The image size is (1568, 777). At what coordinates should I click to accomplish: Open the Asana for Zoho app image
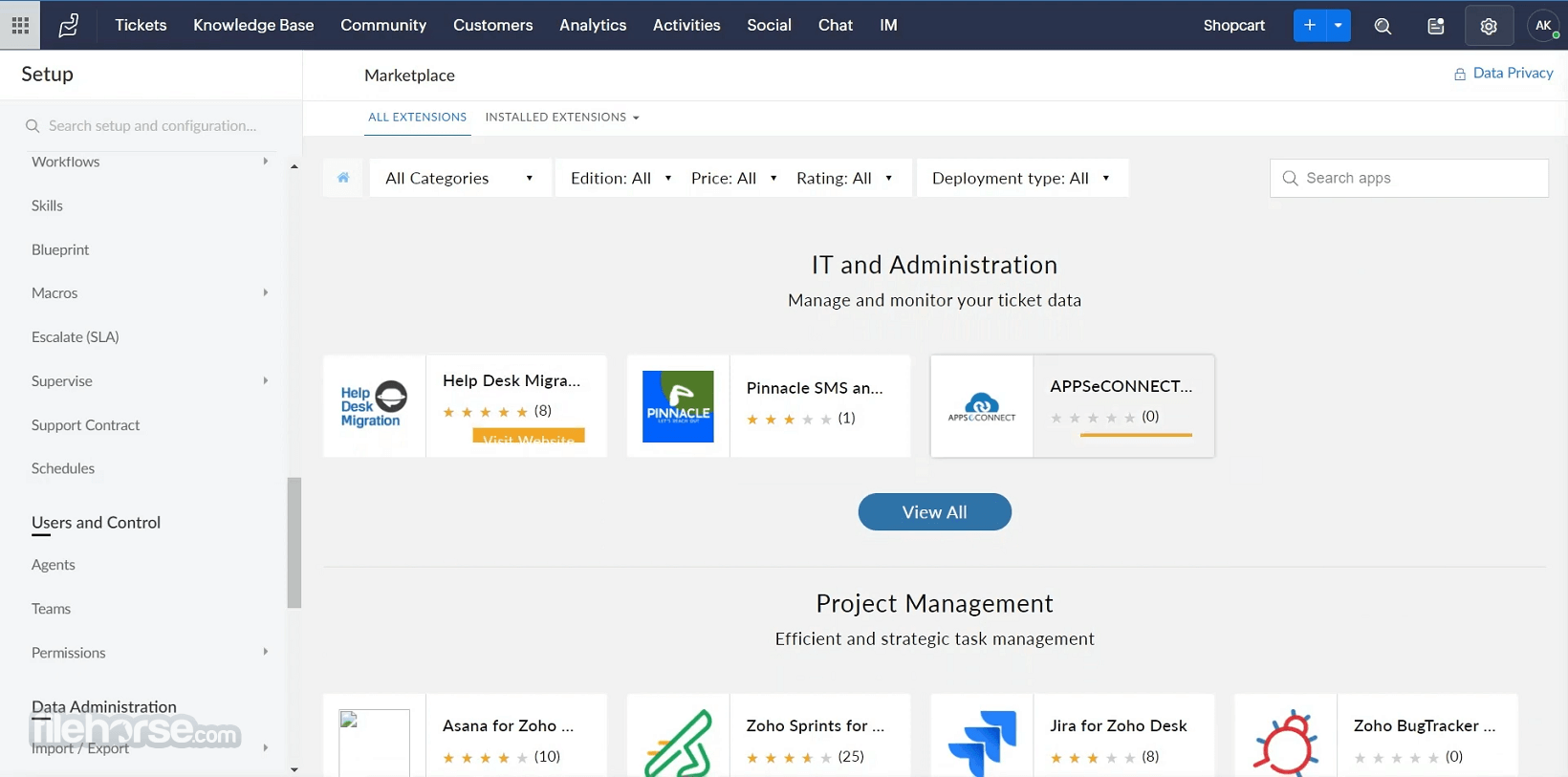tap(374, 743)
